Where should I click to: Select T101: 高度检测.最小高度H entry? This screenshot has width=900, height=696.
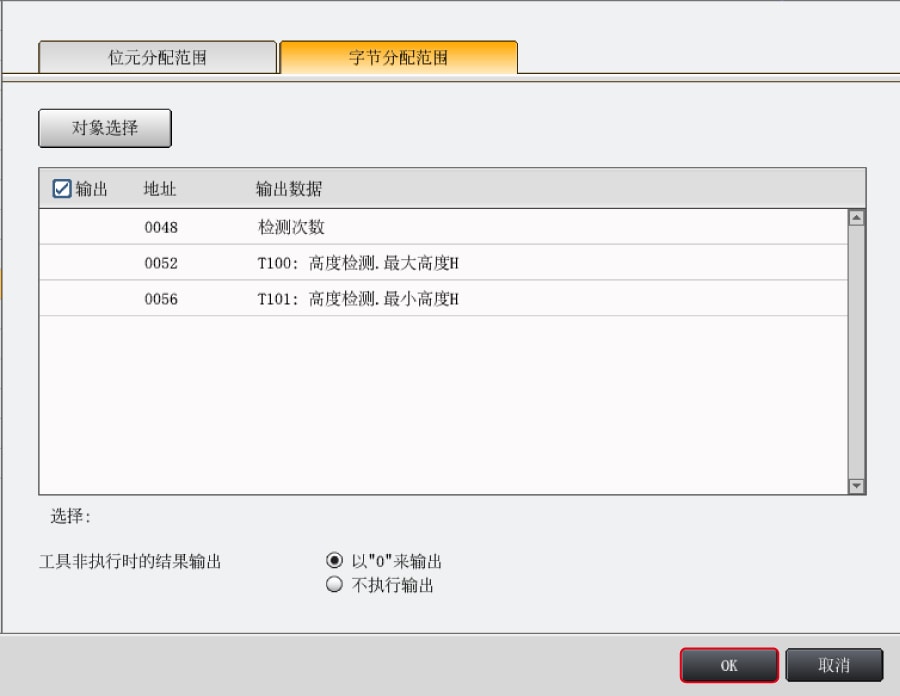point(358,299)
